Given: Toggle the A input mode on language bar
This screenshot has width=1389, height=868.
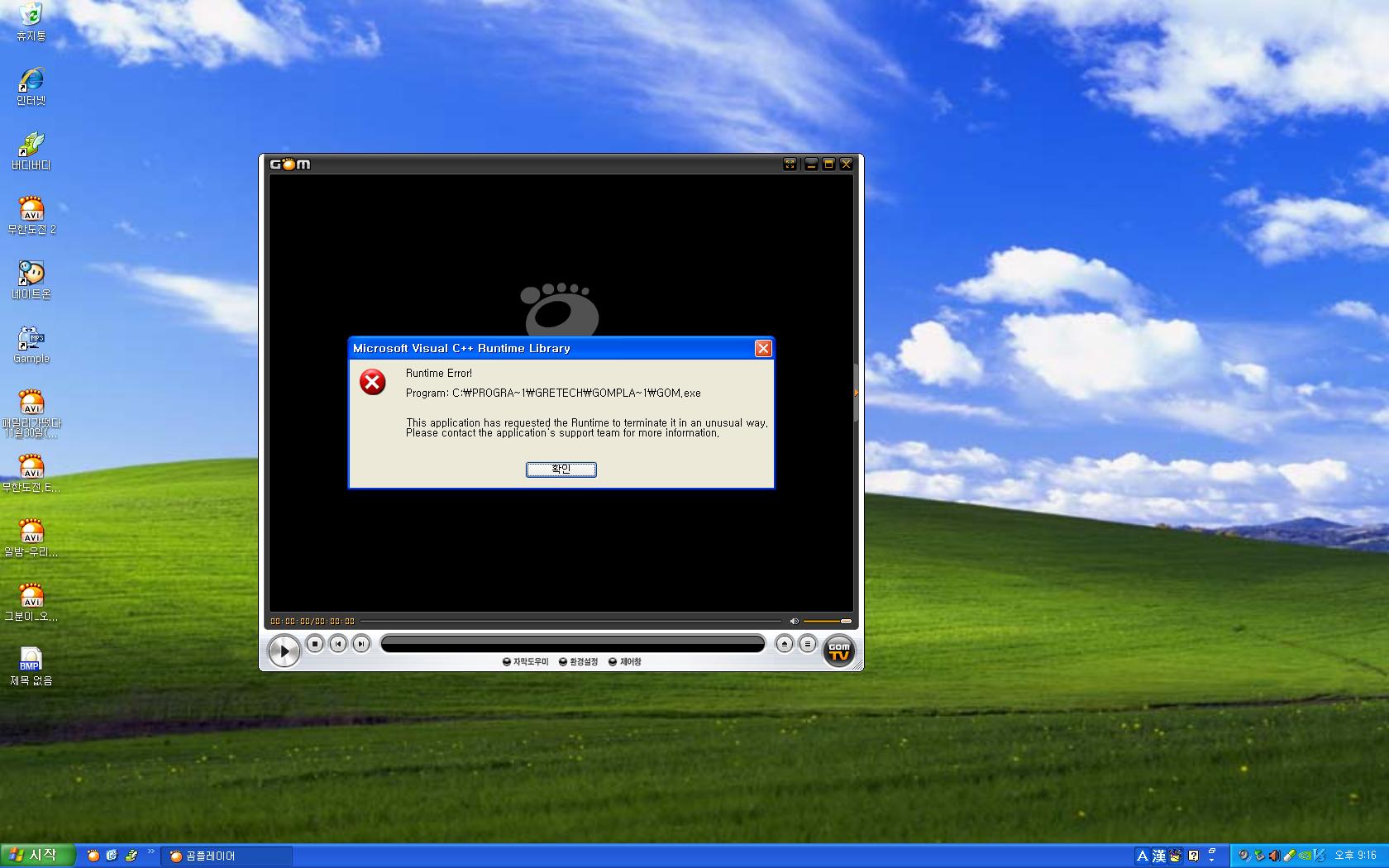Looking at the screenshot, I should pyautogui.click(x=1143, y=856).
